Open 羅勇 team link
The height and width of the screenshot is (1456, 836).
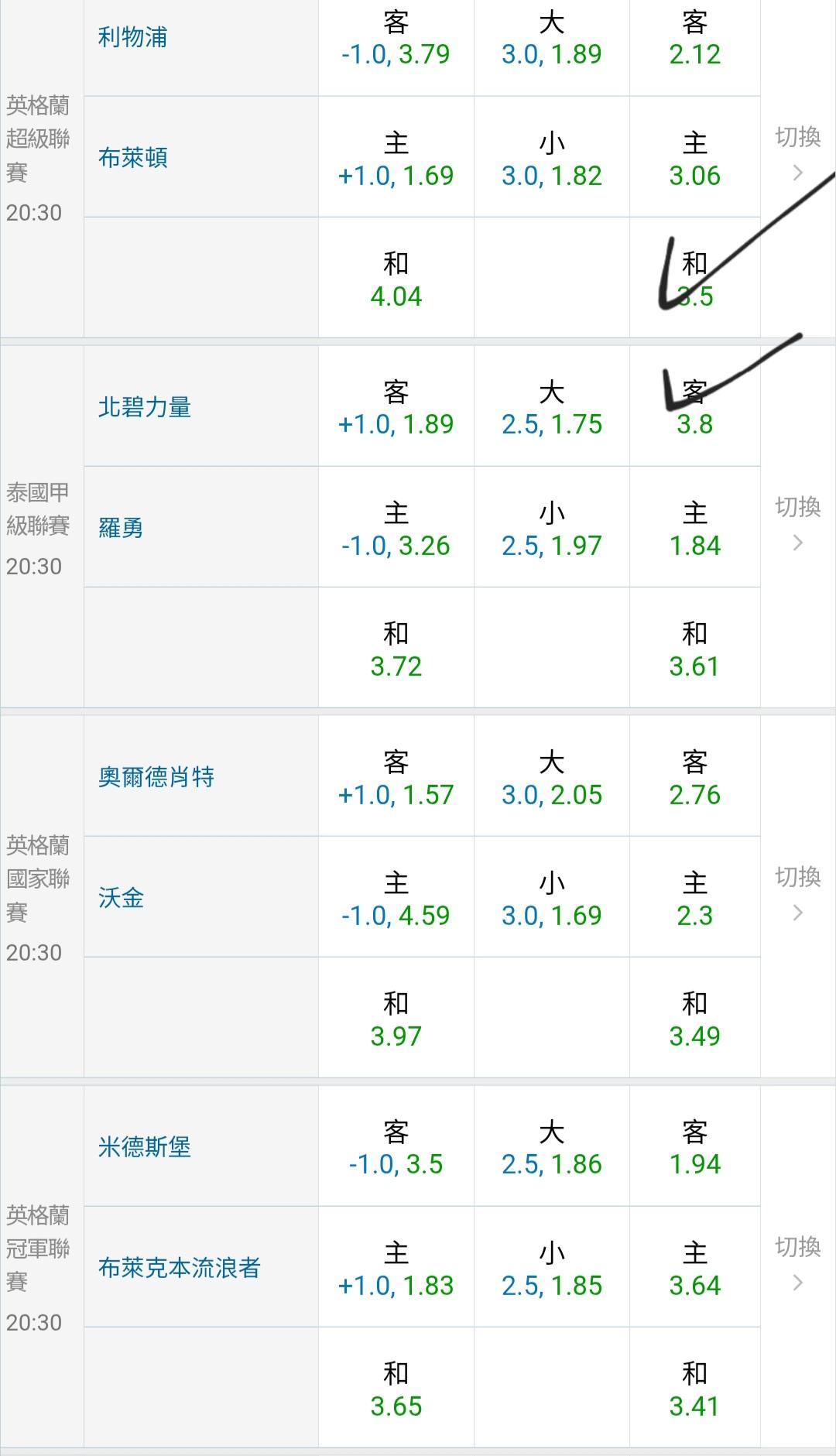[x=121, y=528]
